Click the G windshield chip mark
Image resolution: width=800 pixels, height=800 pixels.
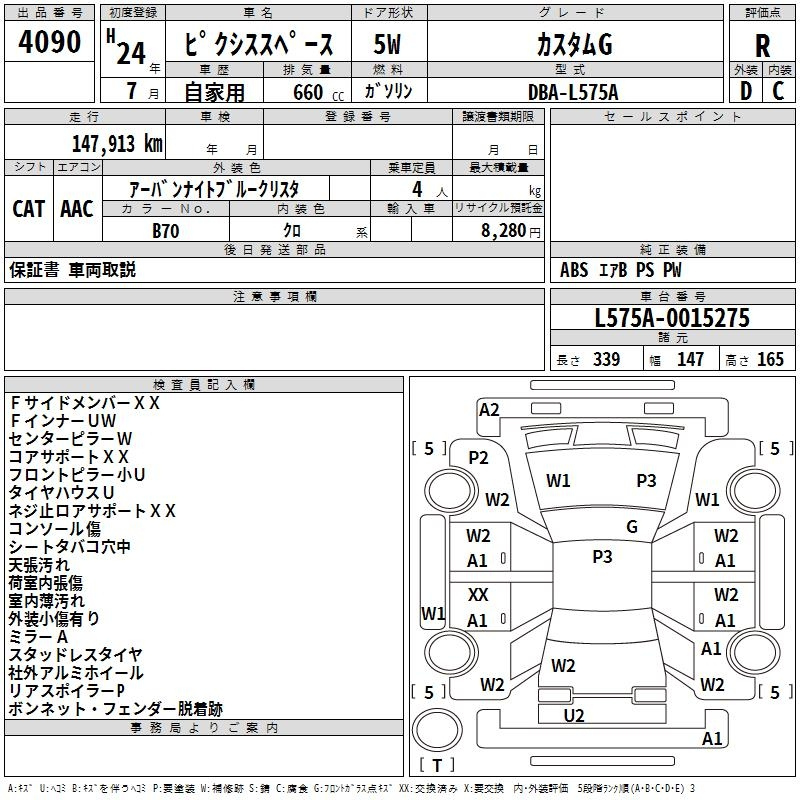[632, 526]
